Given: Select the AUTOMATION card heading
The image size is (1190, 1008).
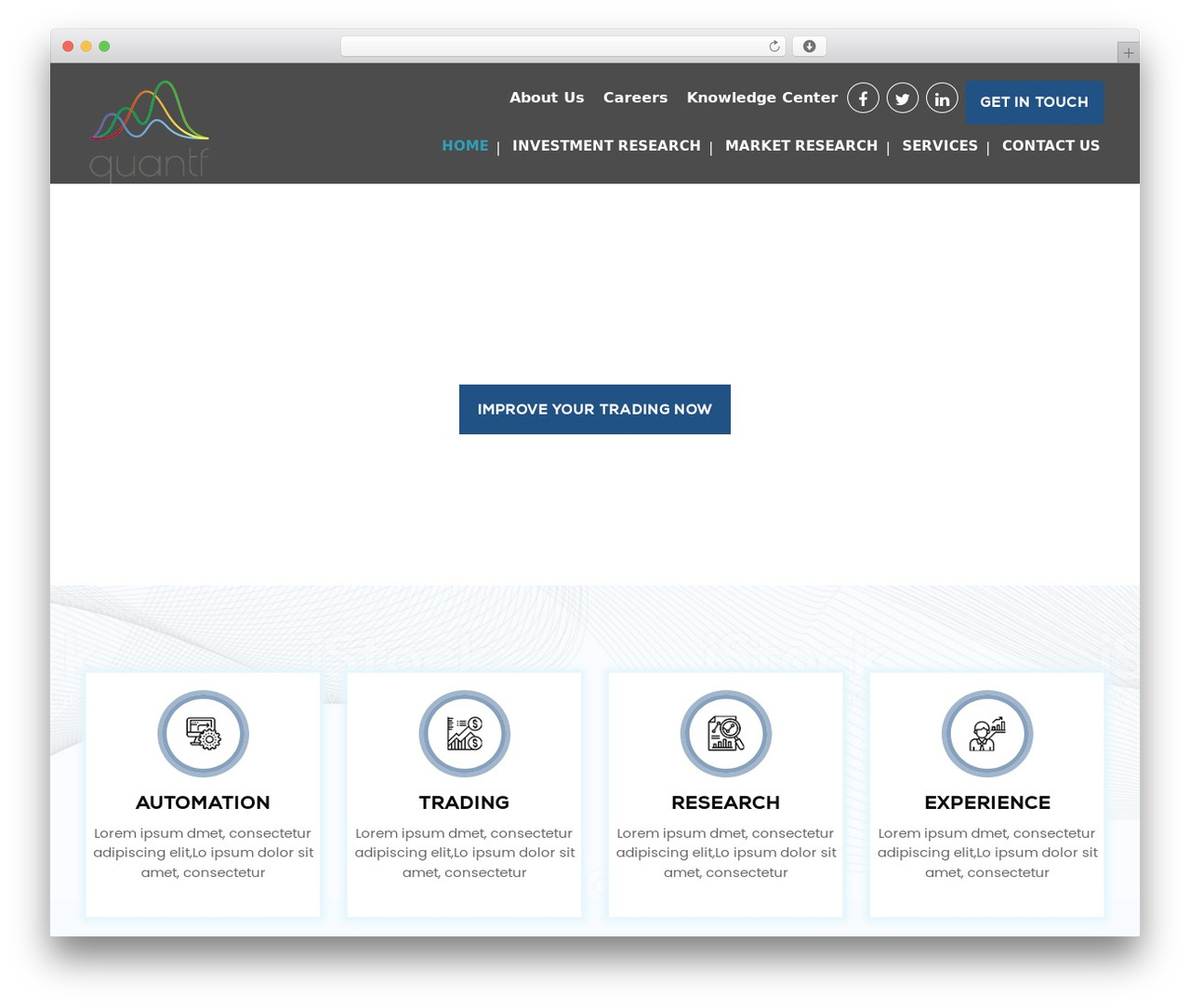Looking at the screenshot, I should pos(203,802).
